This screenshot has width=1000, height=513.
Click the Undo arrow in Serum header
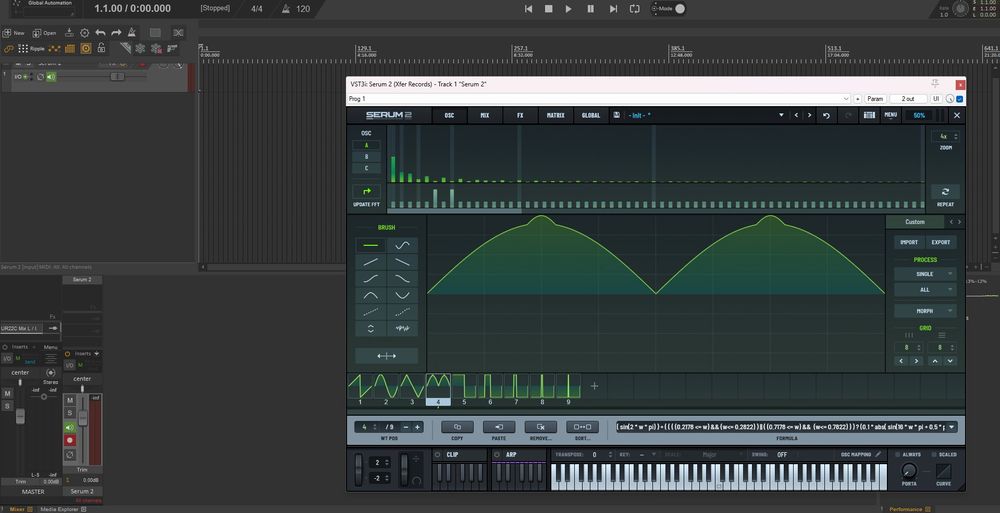pyautogui.click(x=827, y=115)
